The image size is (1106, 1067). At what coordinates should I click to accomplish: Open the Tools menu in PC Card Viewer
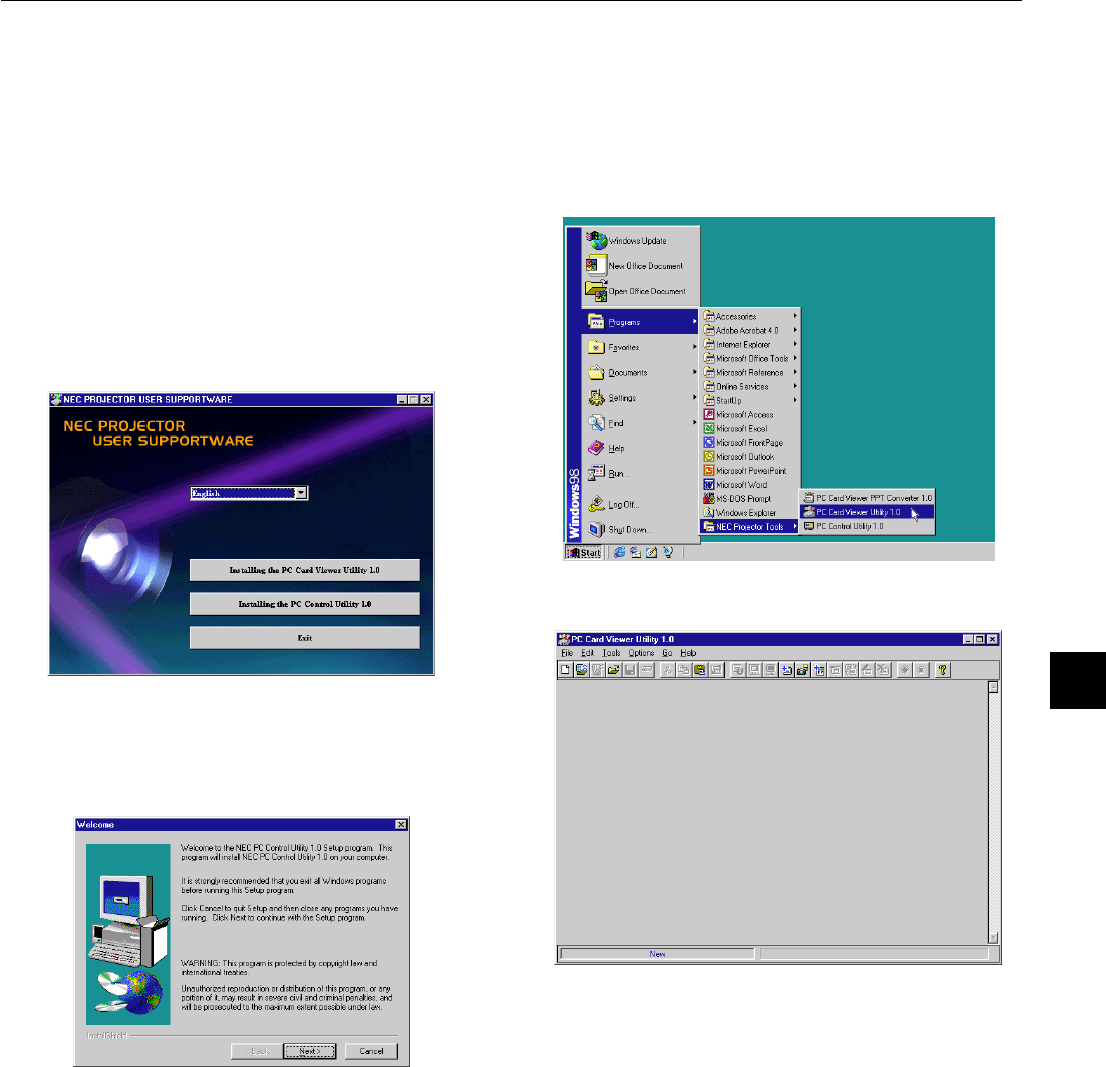pyautogui.click(x=611, y=653)
